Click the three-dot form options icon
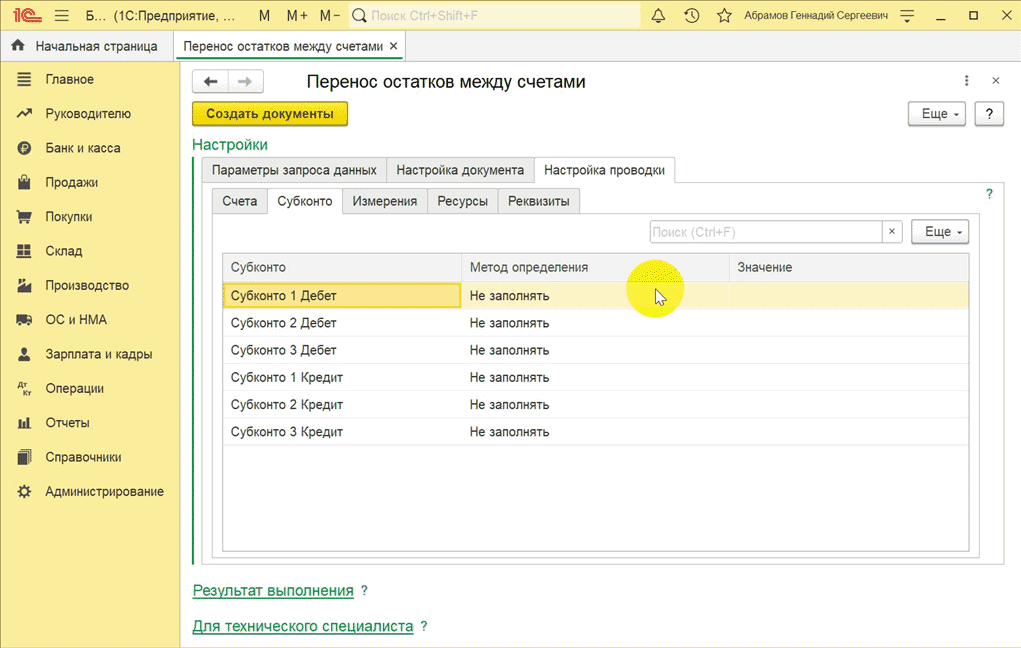The width and height of the screenshot is (1021, 648). (966, 81)
